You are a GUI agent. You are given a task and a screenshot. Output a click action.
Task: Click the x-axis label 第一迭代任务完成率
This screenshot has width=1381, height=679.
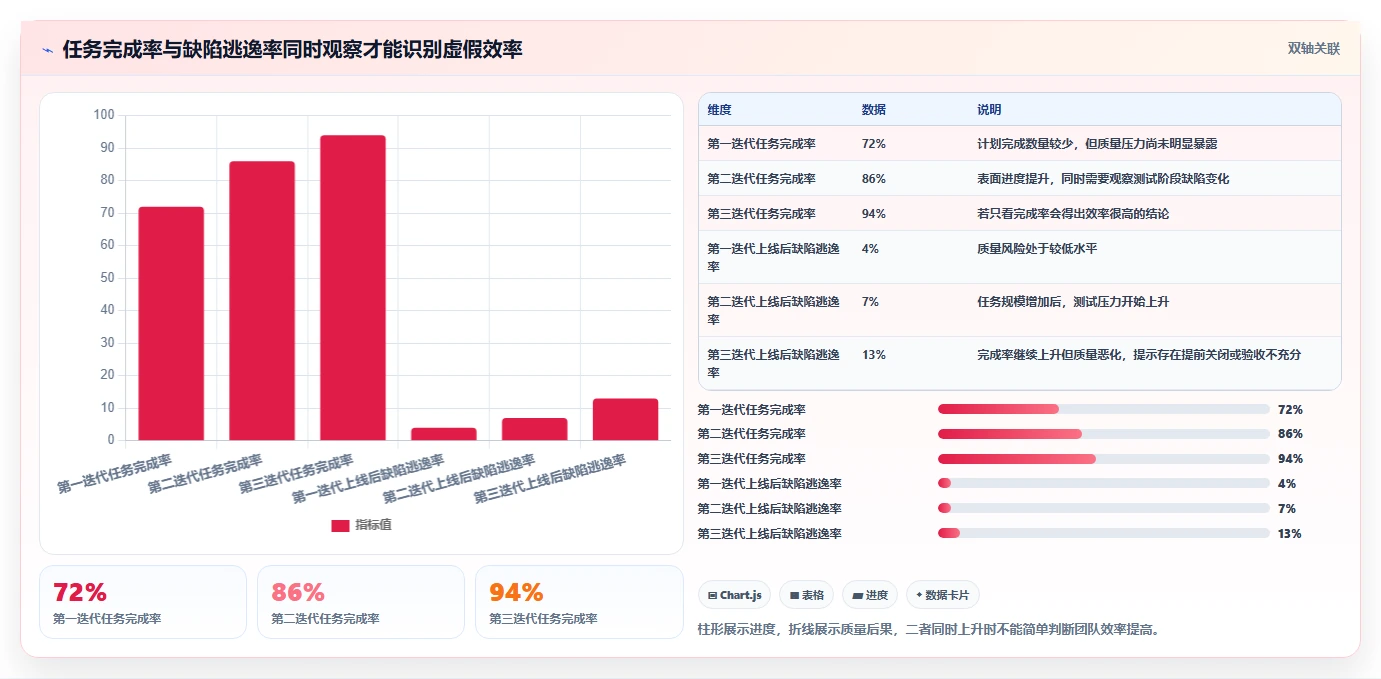(x=114, y=474)
